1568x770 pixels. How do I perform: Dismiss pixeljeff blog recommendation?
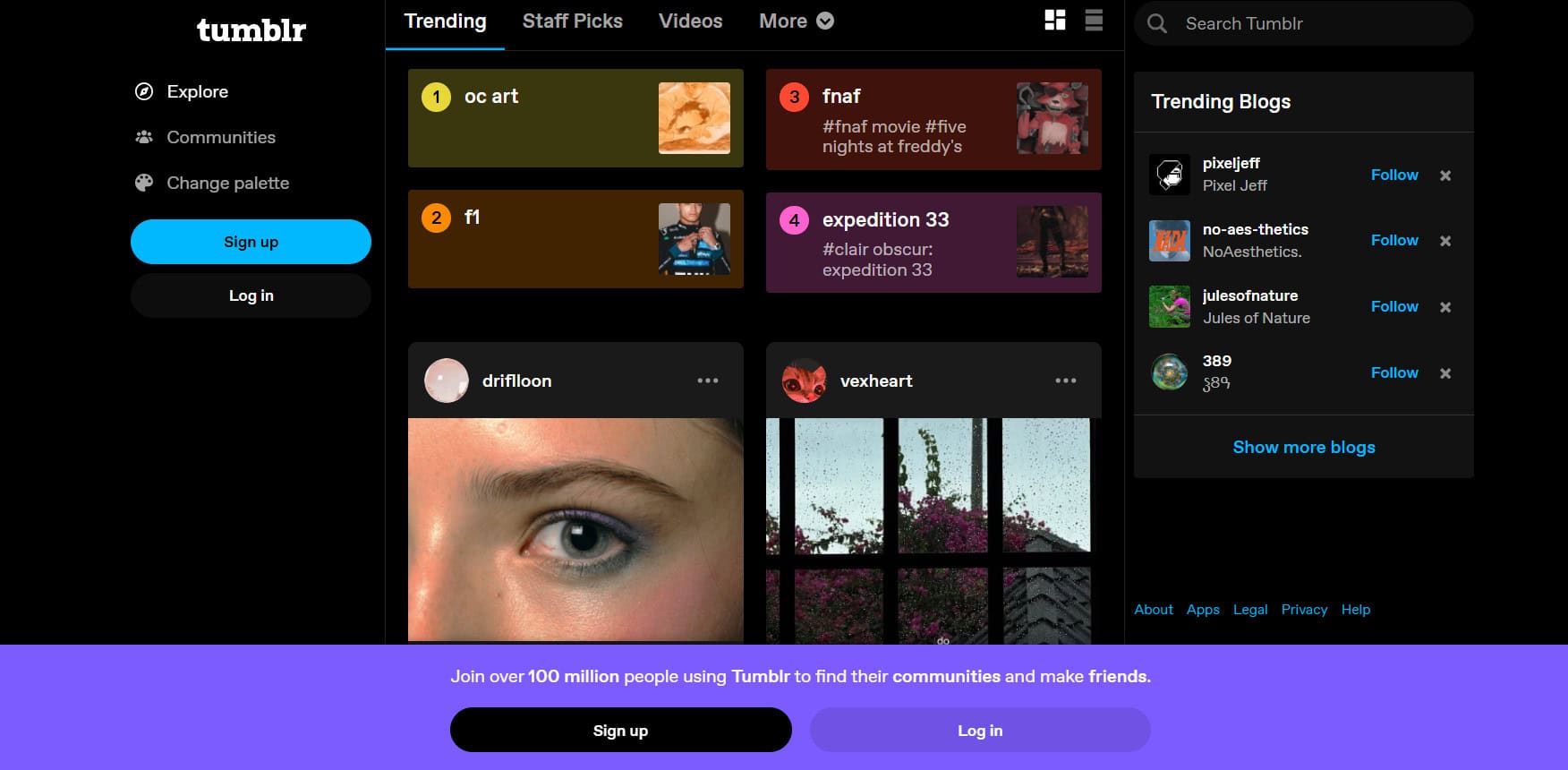point(1444,175)
